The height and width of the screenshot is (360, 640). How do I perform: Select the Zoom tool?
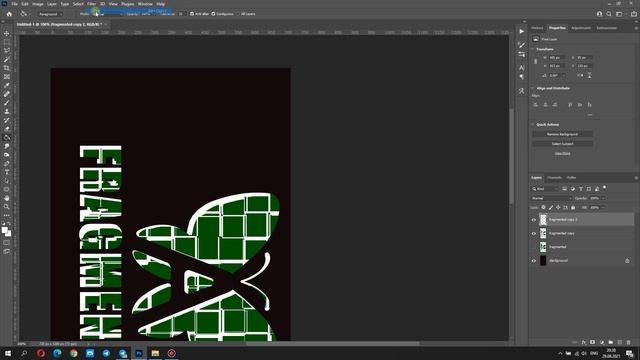point(7,207)
